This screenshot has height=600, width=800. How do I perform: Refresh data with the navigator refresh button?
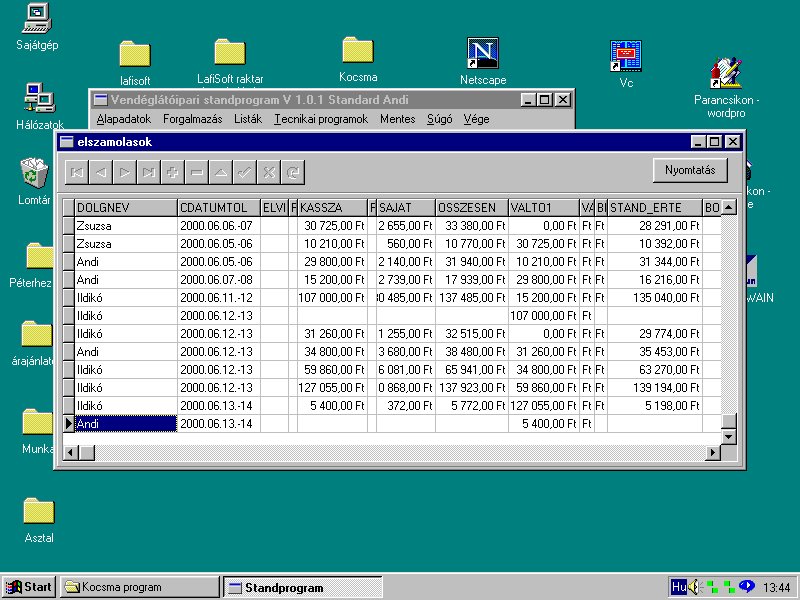coord(292,172)
